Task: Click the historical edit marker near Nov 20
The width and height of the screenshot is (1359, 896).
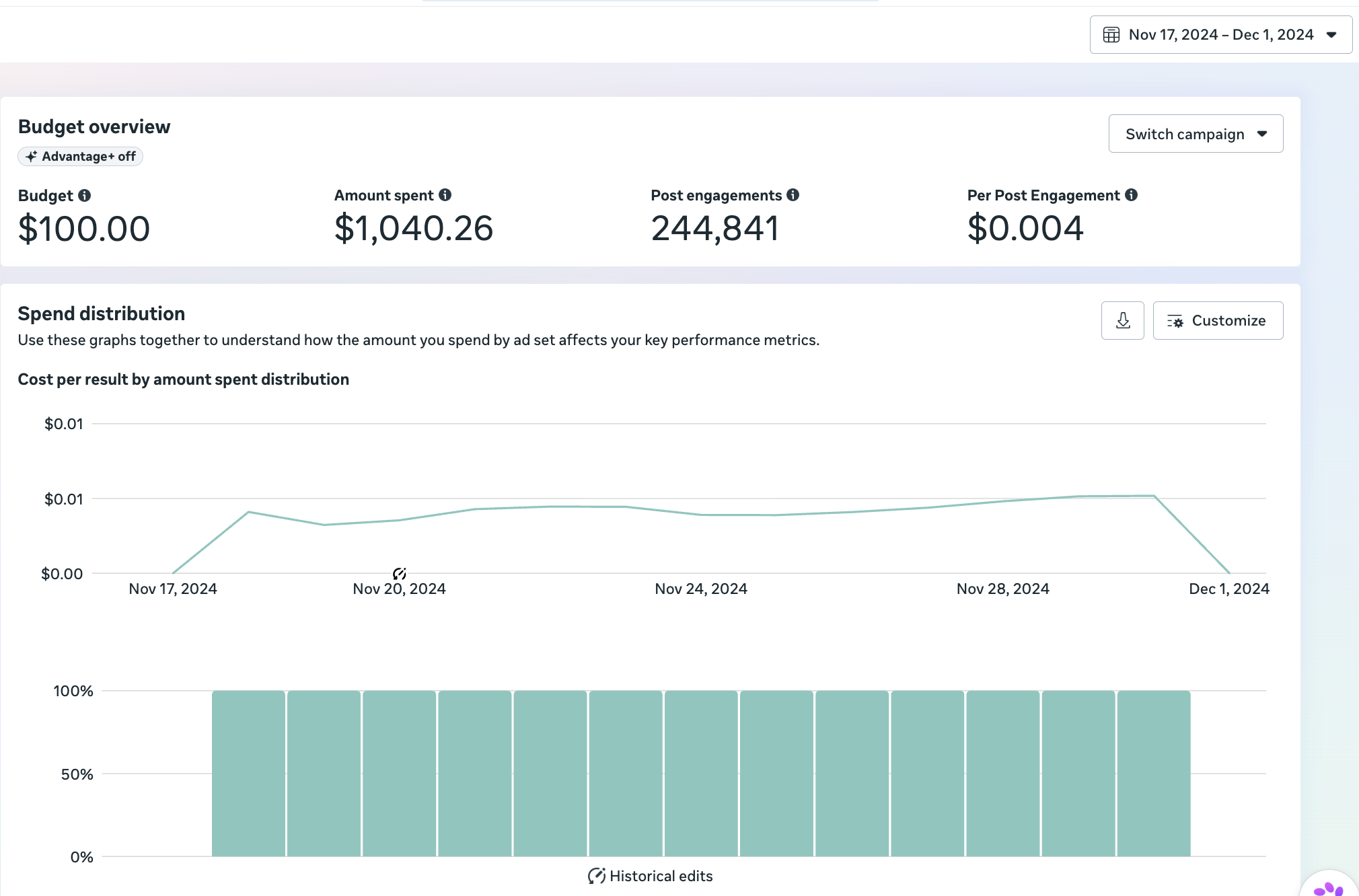Action: 400,573
